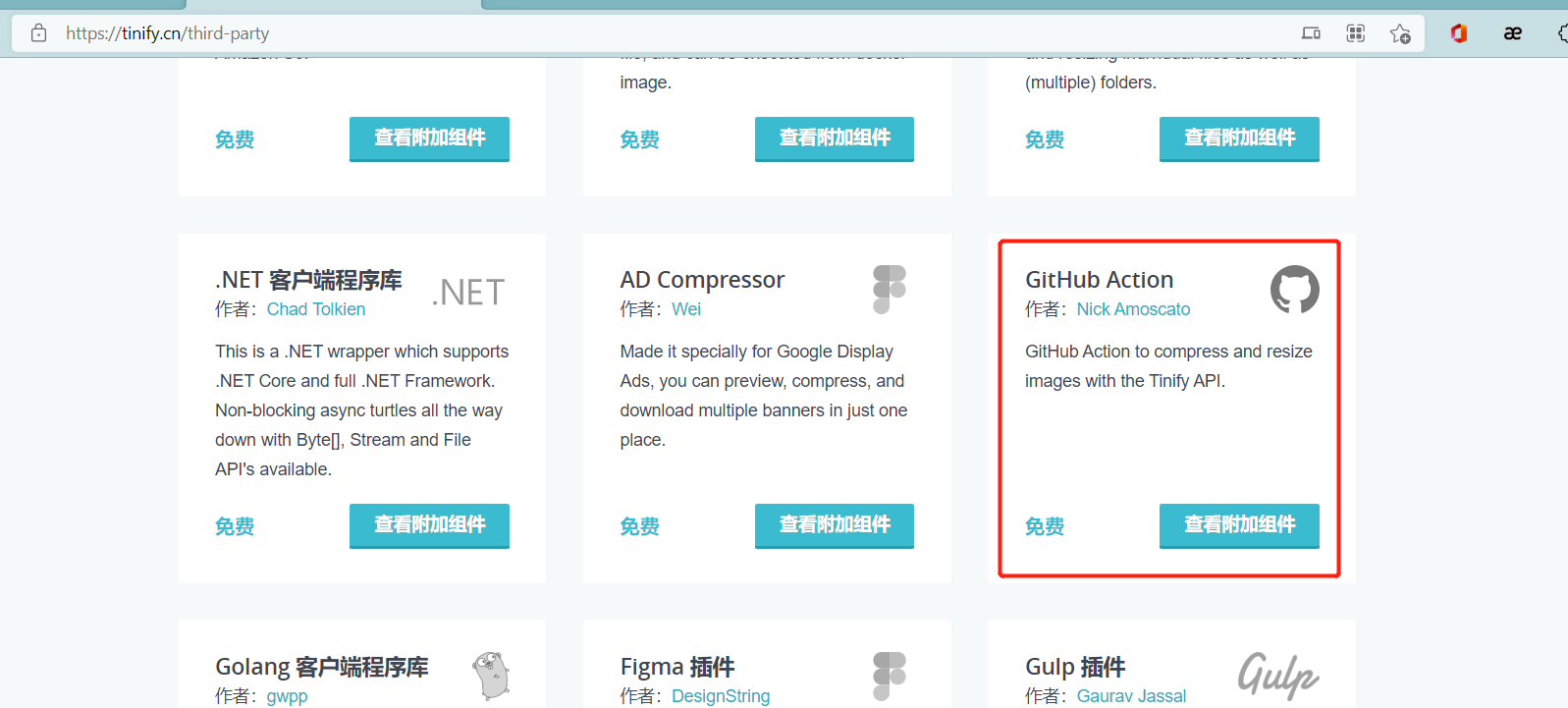Screen dimensions: 1568x708
Task: View site info via address bar lock icon
Action: [x=39, y=33]
